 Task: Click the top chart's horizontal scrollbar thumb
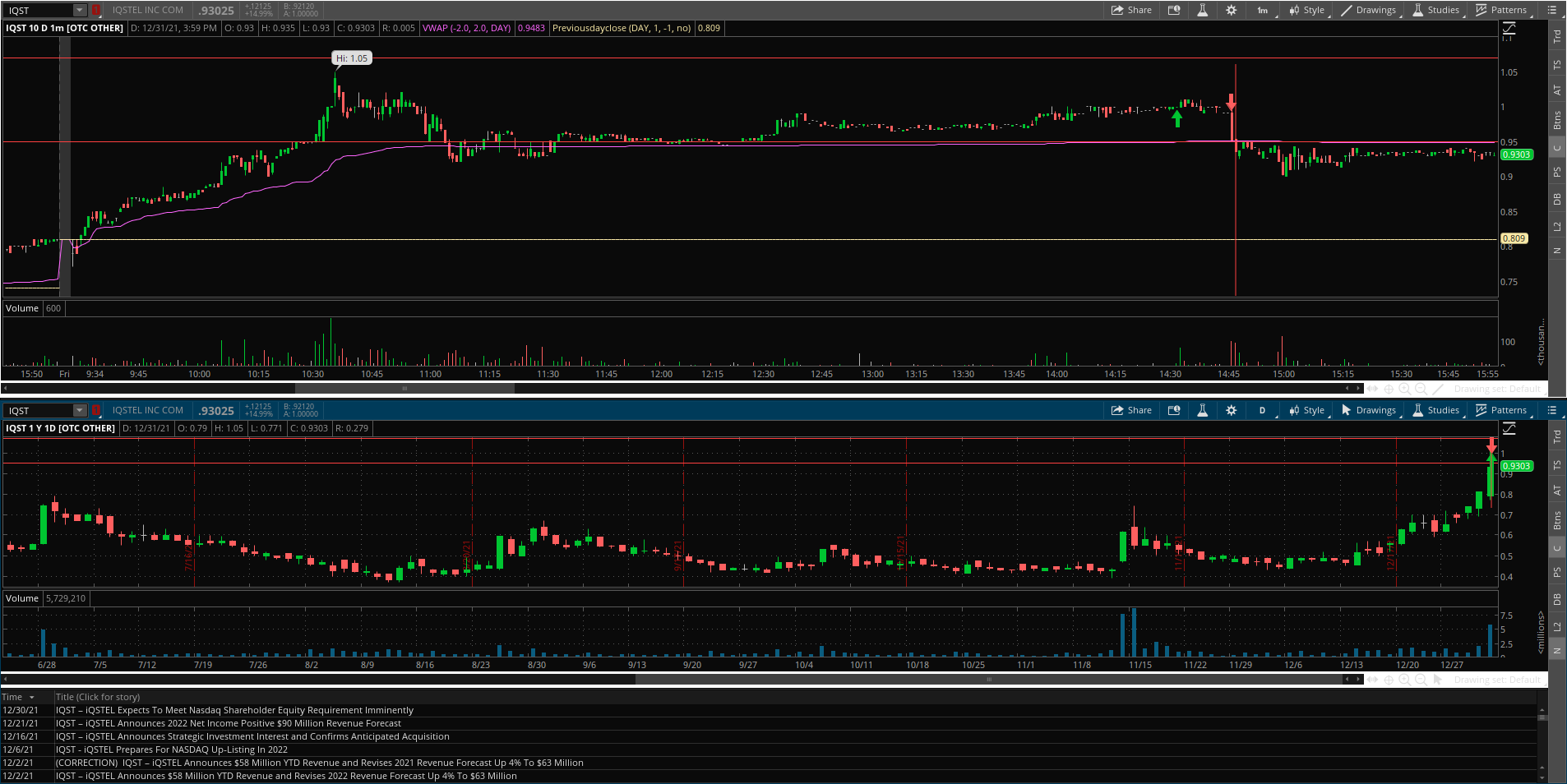pos(404,388)
